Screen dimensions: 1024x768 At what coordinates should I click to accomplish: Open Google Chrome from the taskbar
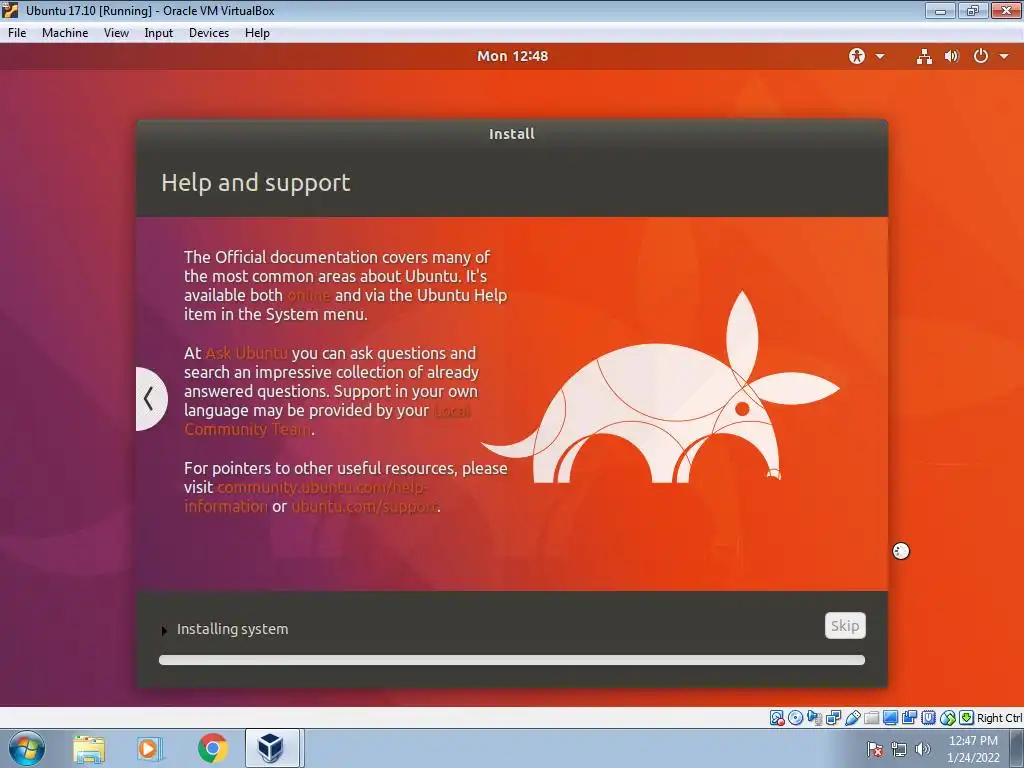coord(212,749)
